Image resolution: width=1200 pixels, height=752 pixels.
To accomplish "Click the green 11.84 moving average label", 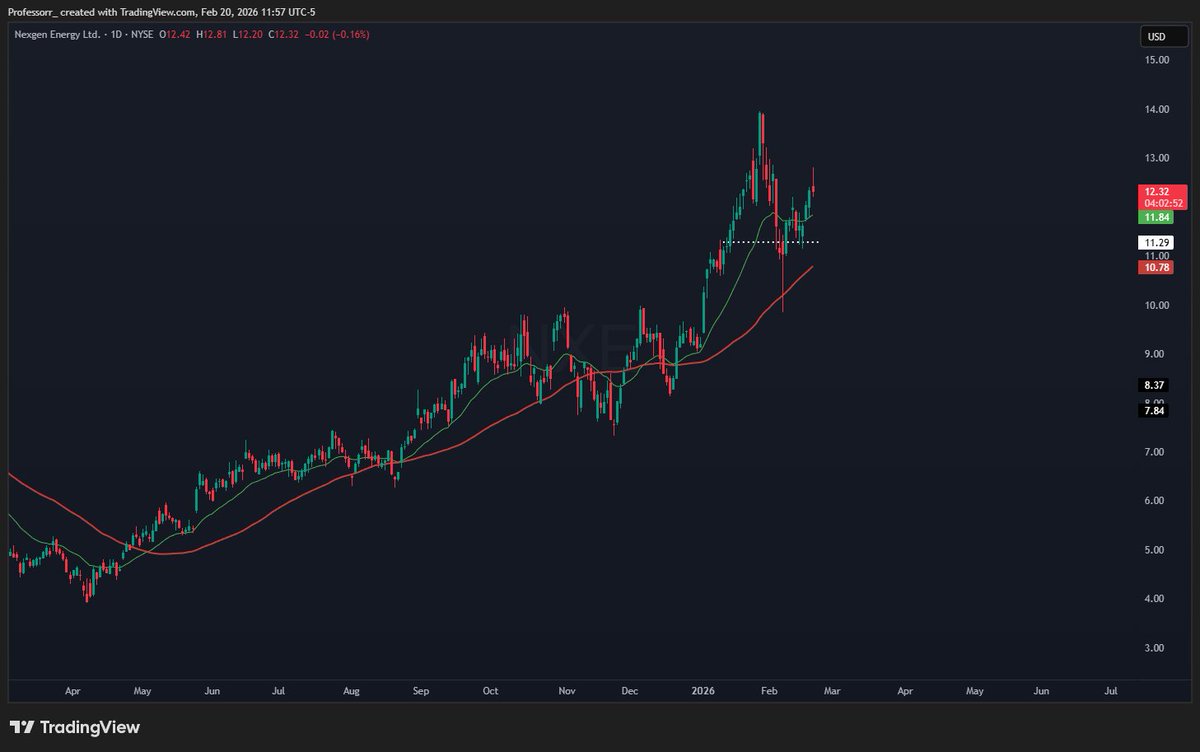I will 1156,216.
